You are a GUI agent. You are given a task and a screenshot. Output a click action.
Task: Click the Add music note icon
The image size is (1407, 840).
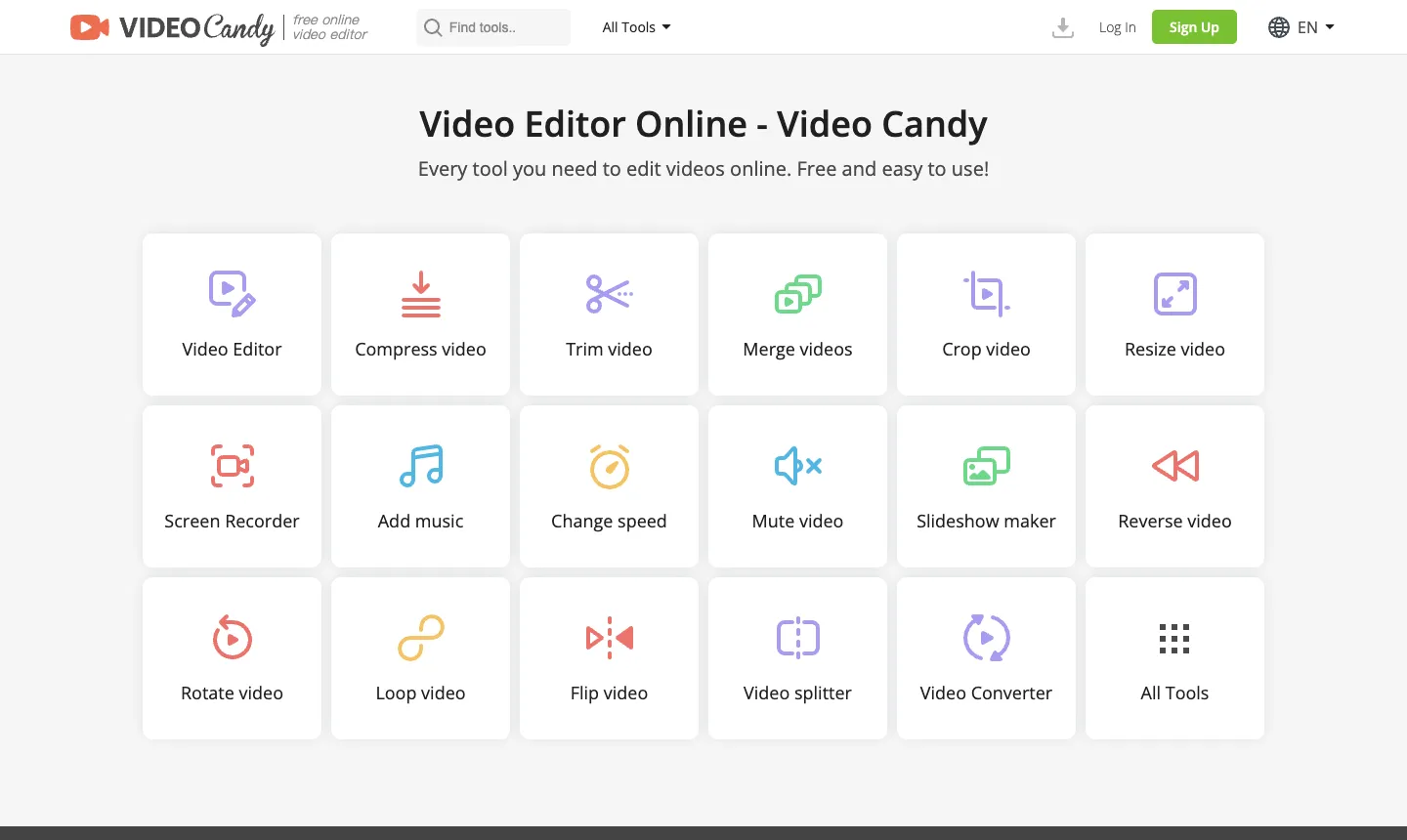point(421,466)
